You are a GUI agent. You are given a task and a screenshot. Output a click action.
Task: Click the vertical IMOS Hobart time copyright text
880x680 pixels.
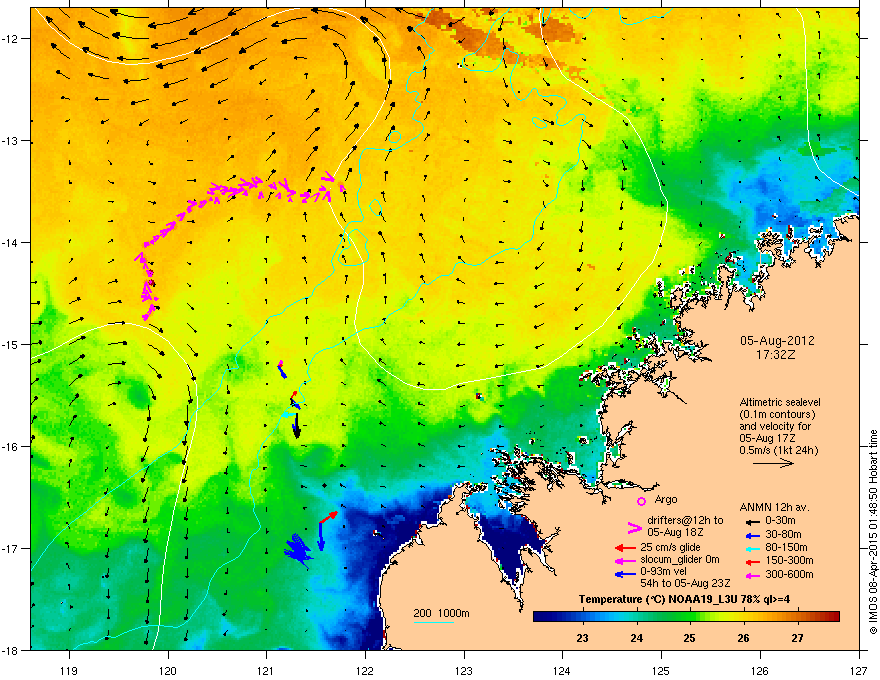point(873,532)
